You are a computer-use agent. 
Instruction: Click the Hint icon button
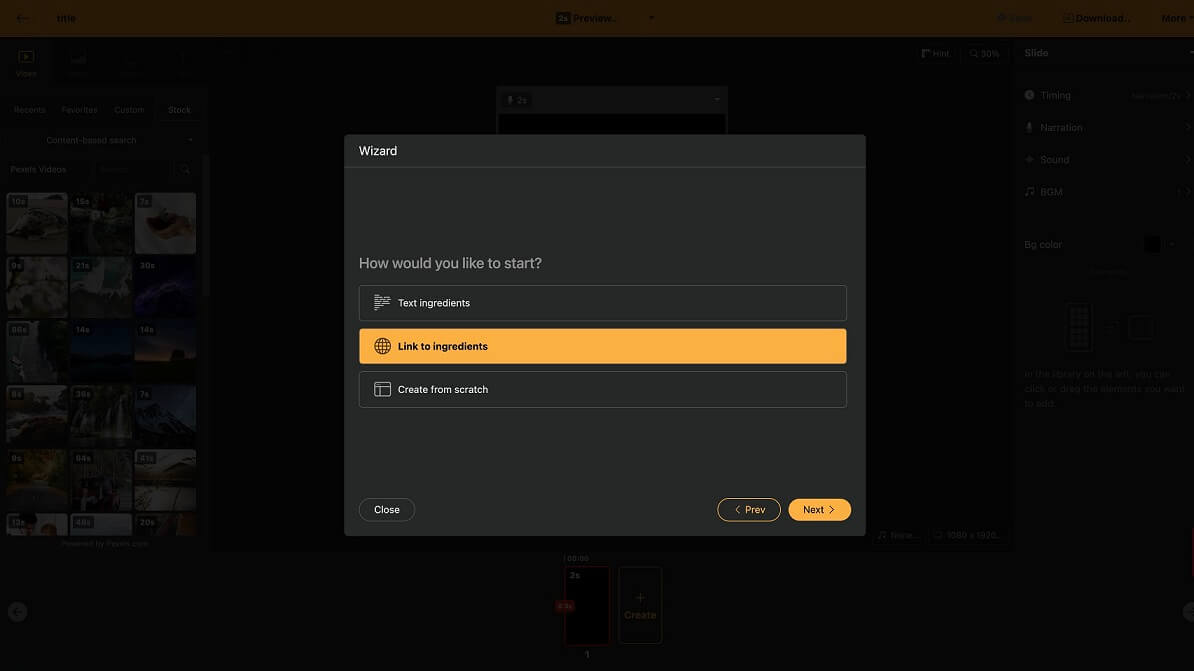[936, 54]
